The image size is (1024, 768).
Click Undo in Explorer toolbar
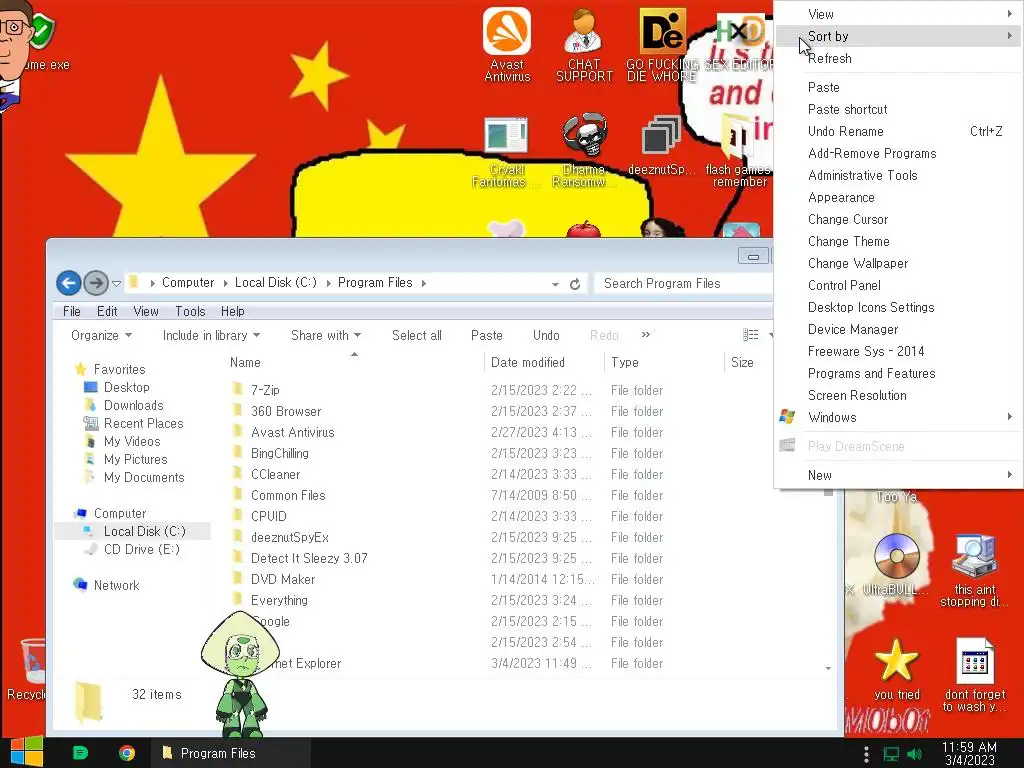[x=546, y=335]
